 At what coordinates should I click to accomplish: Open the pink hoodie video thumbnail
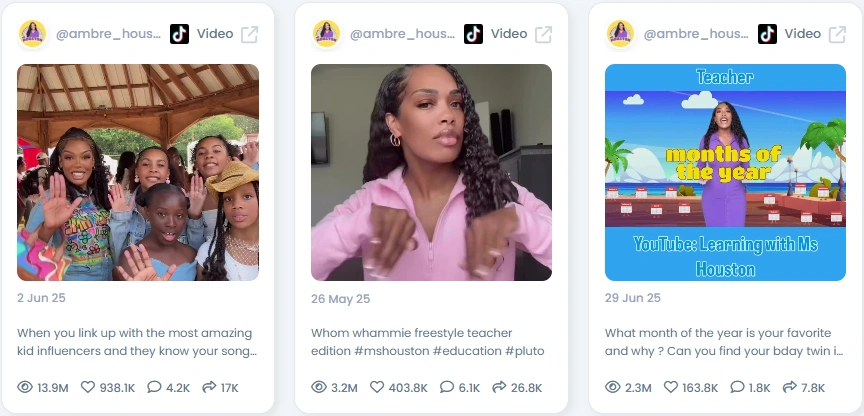(x=431, y=172)
